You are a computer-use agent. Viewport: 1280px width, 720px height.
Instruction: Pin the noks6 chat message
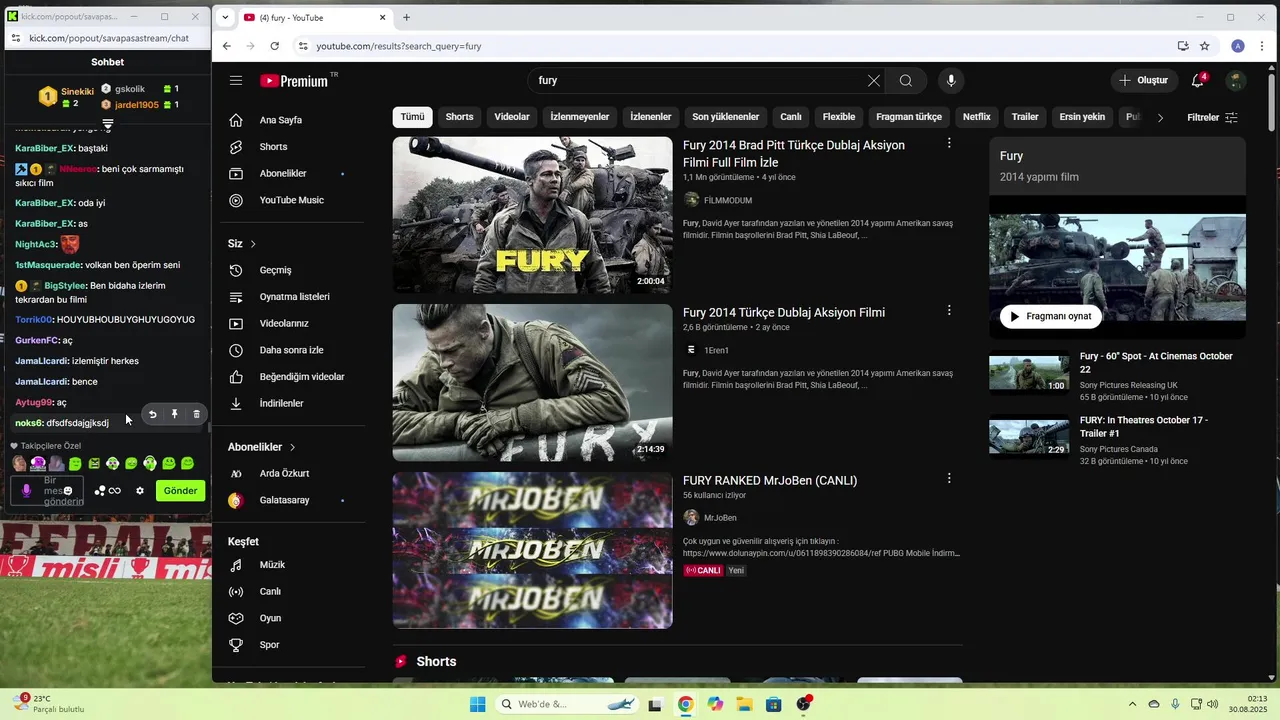pos(175,414)
